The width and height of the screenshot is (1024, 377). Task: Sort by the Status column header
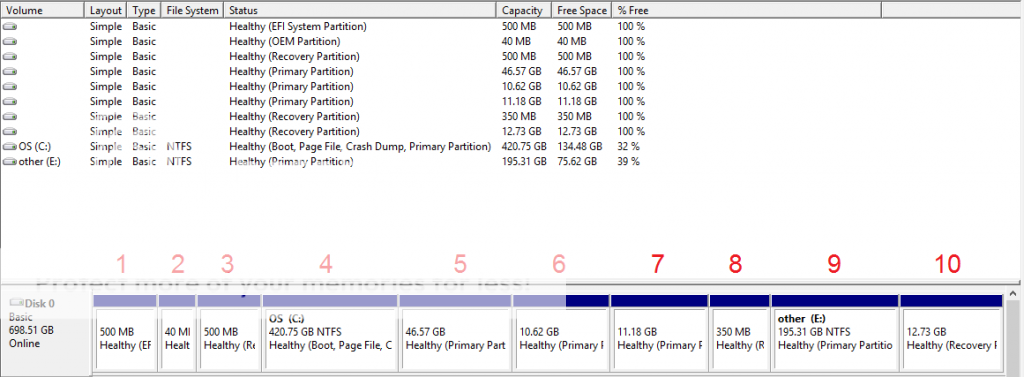360,10
